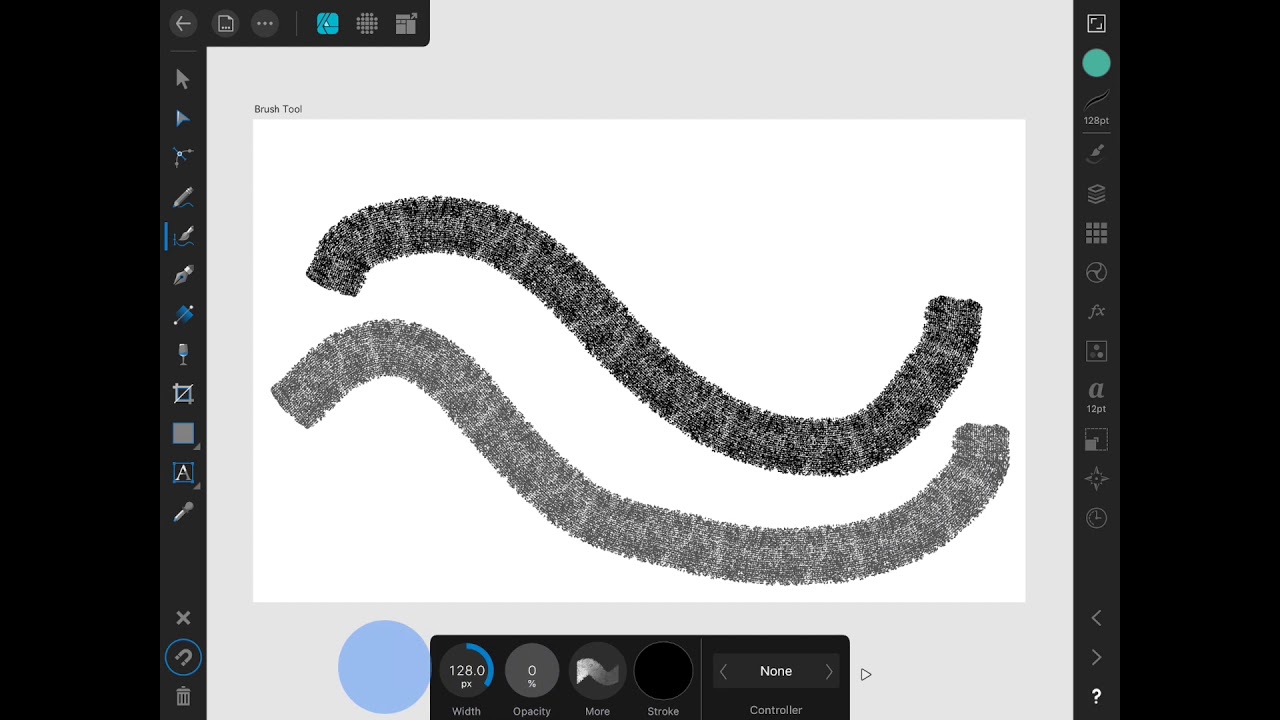Open the three-dots more options menu
This screenshot has width=1280, height=720.
[265, 24]
